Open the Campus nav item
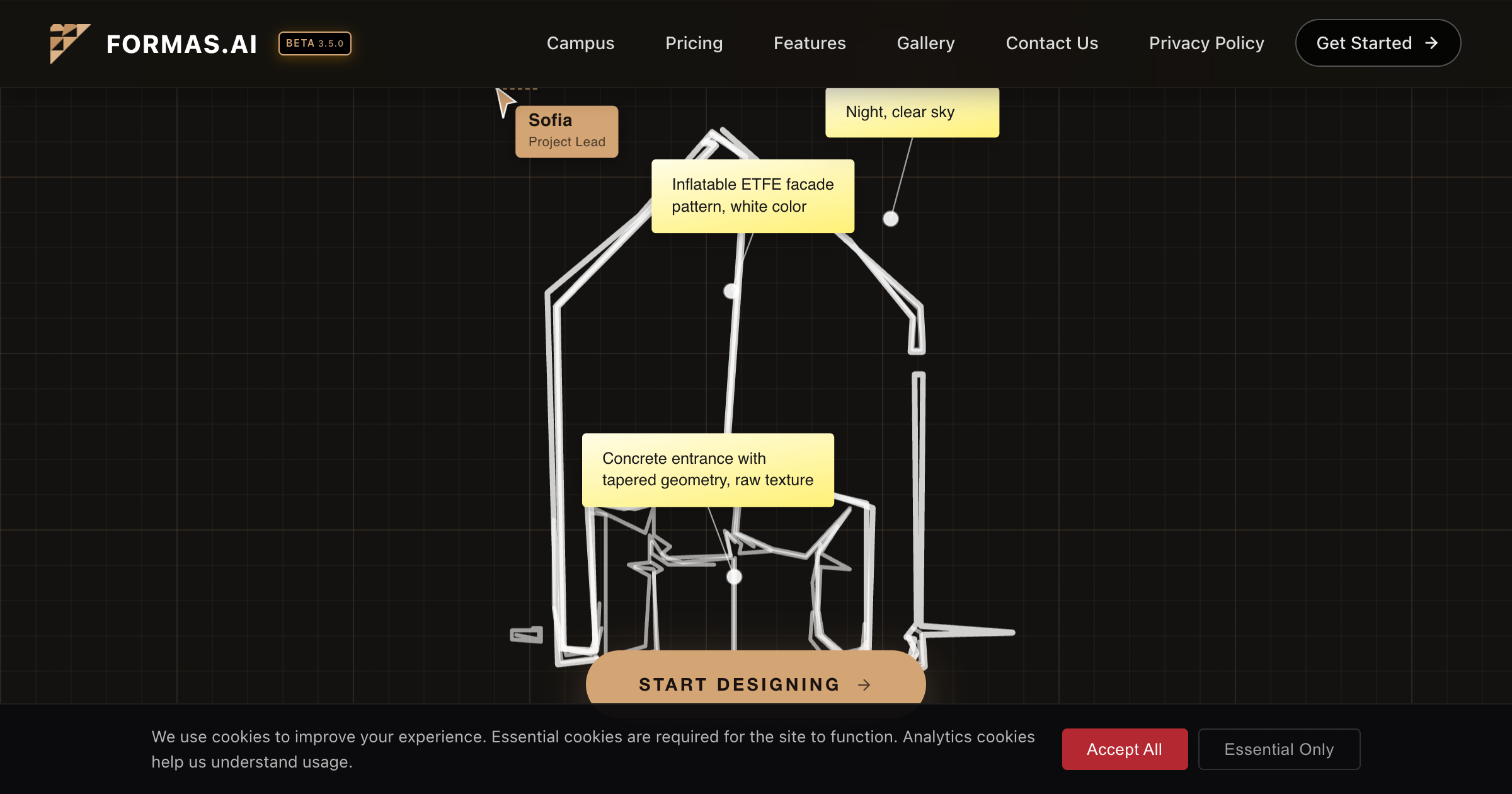The image size is (1512, 794). point(580,43)
